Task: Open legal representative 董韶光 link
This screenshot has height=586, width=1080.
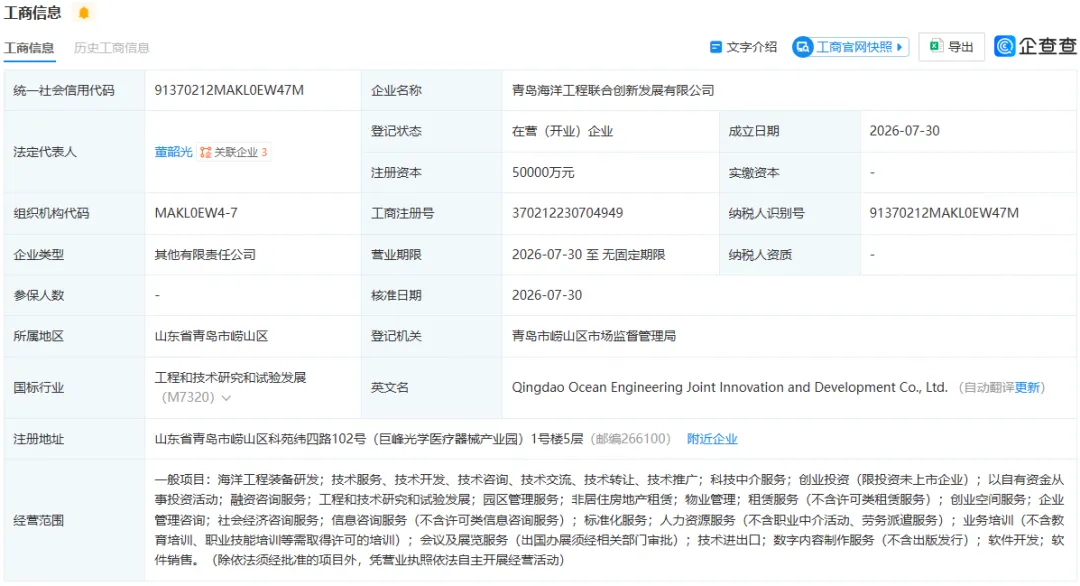Action: pos(174,152)
